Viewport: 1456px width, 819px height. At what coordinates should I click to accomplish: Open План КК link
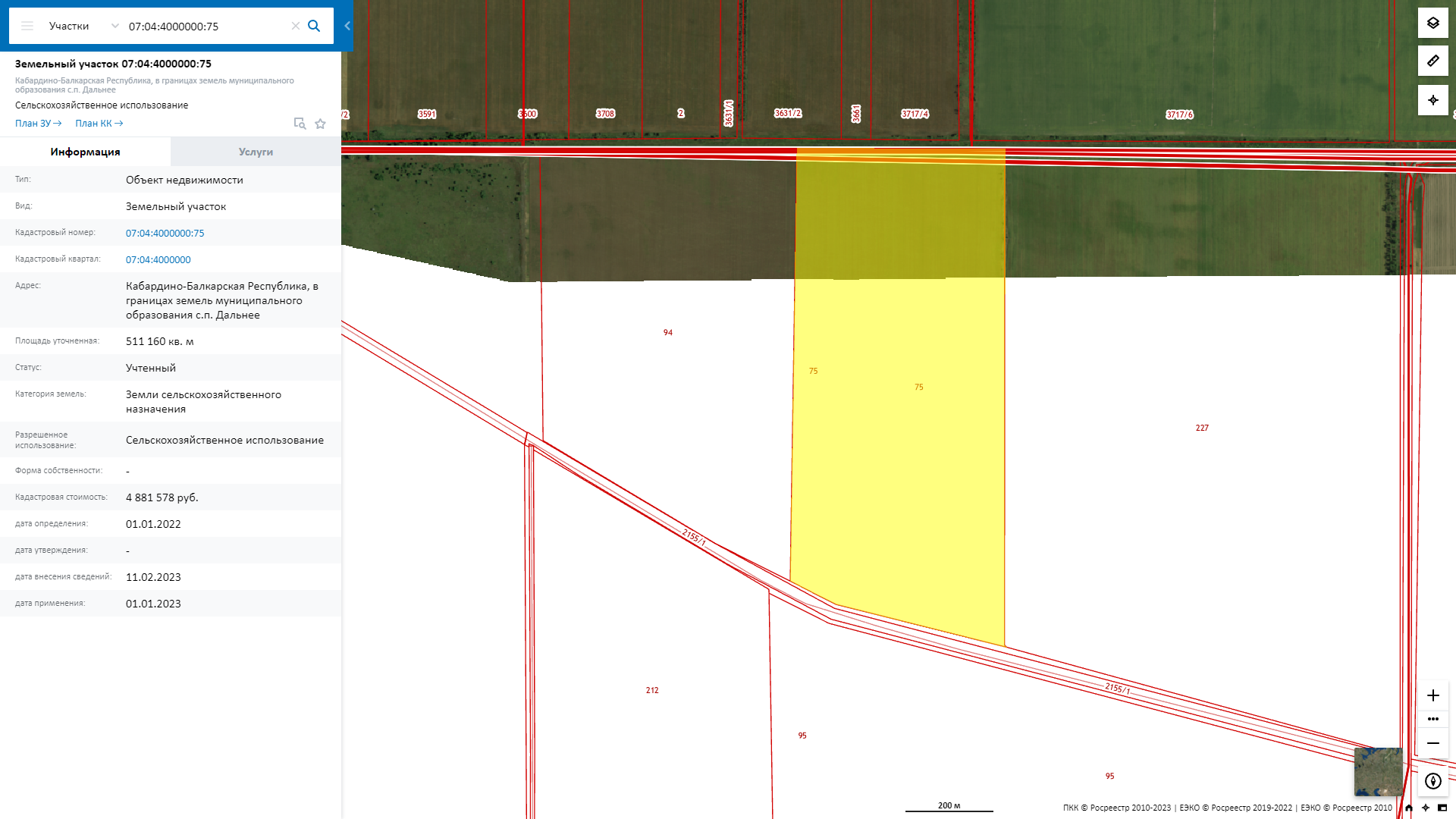pyautogui.click(x=99, y=124)
